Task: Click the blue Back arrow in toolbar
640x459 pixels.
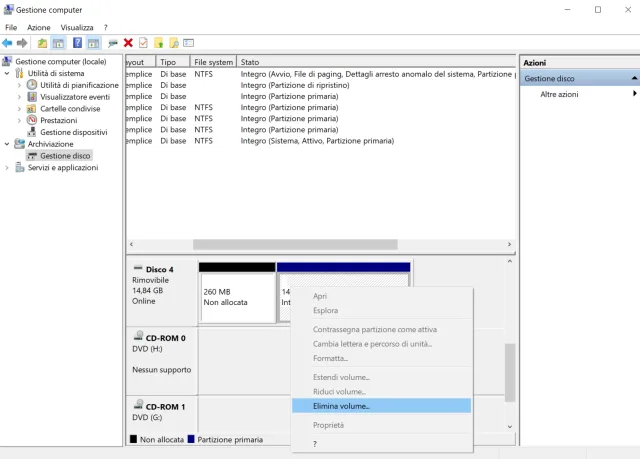Action: pos(7,43)
